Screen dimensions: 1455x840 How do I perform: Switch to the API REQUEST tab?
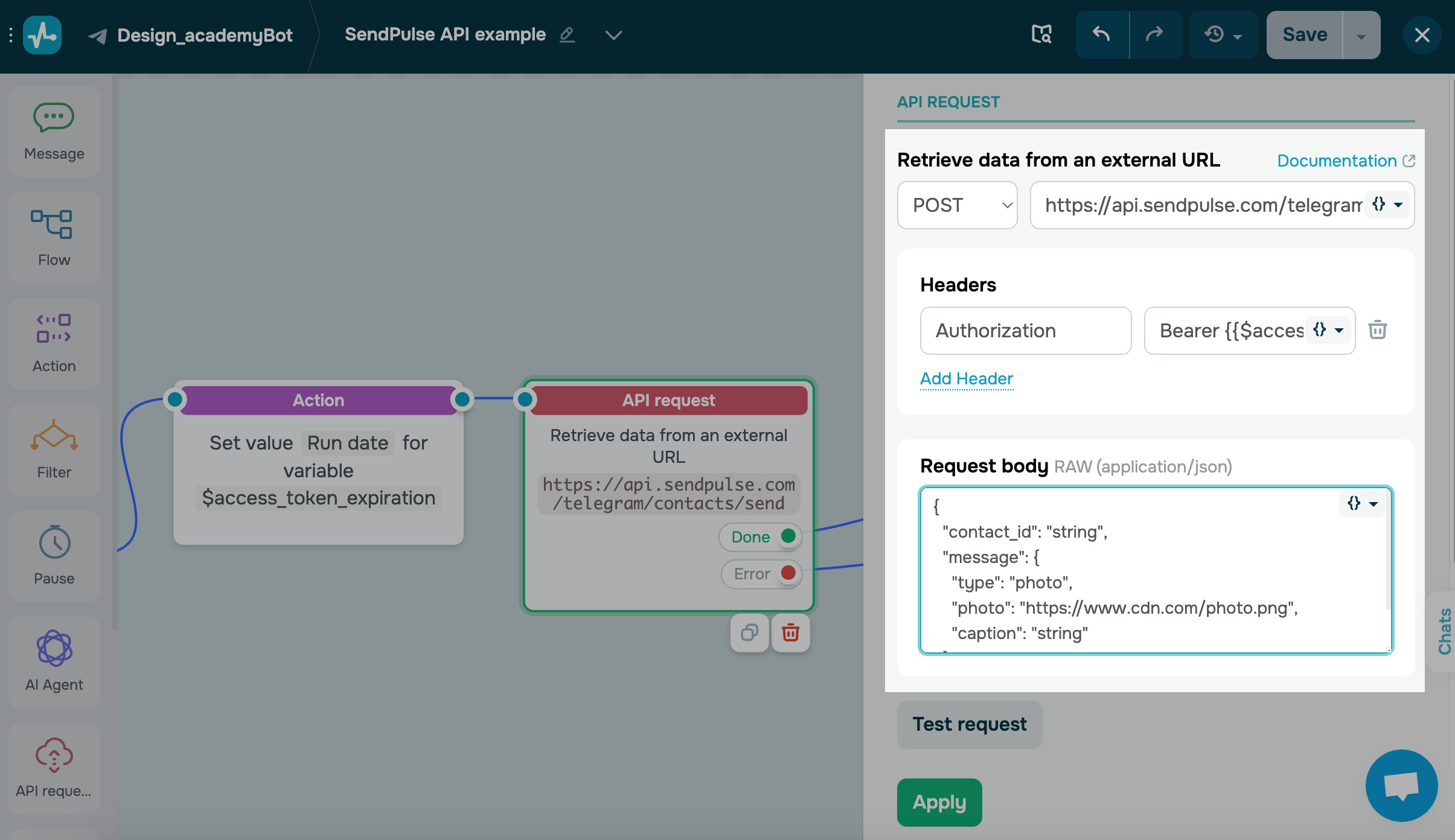948,102
